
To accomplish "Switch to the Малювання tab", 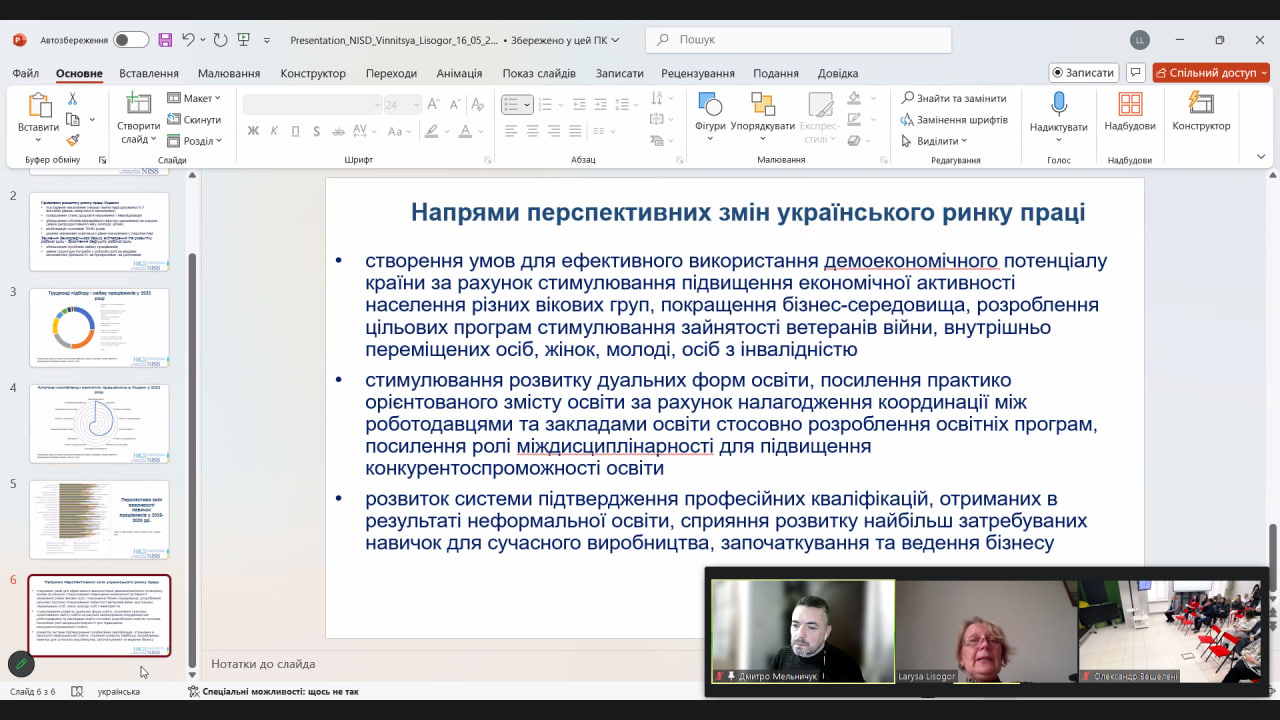I will coord(229,73).
